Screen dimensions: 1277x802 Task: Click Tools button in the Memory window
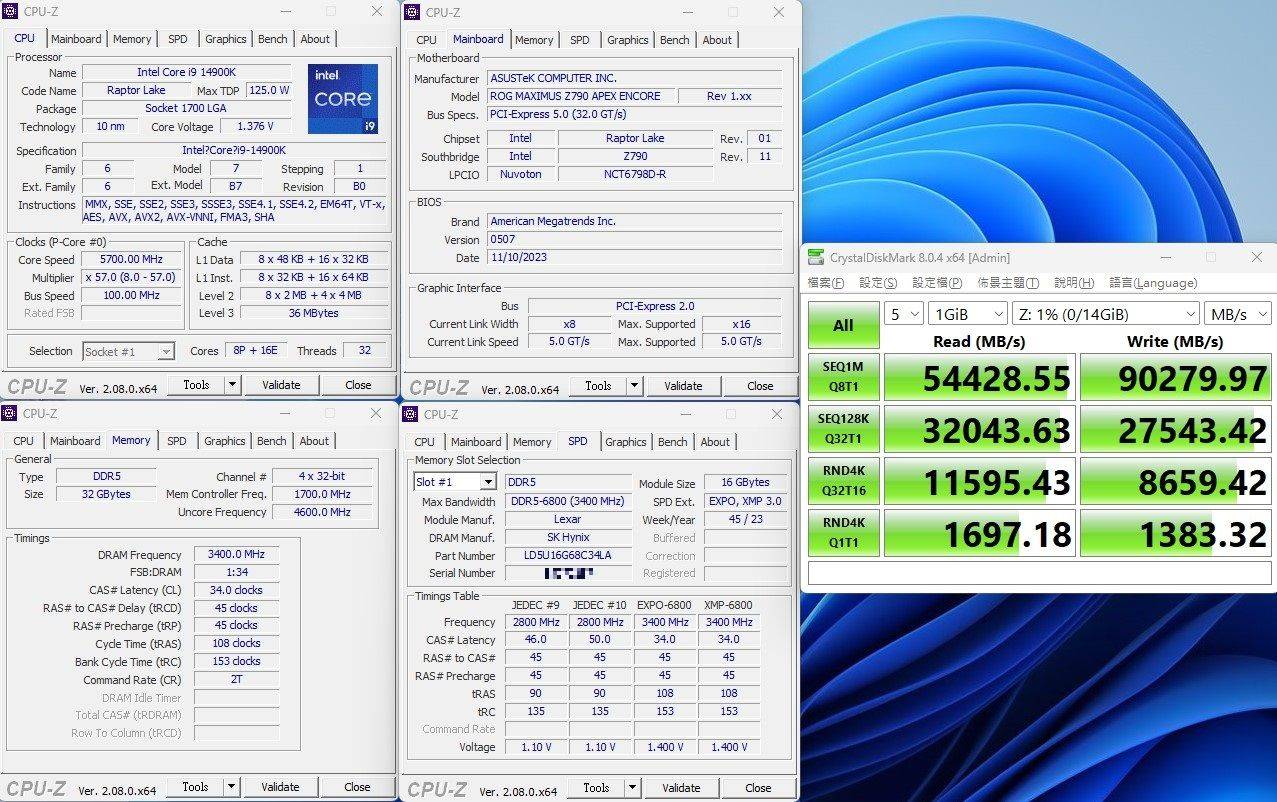click(195, 786)
